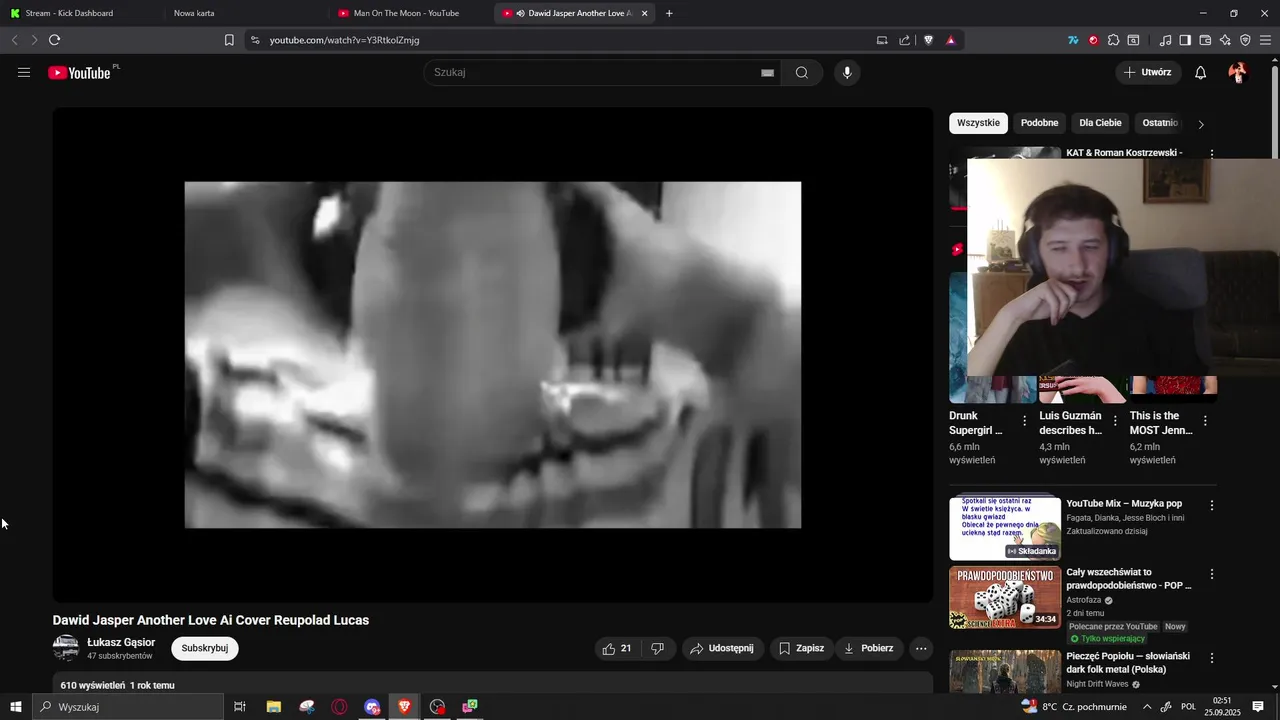Click the Utwórz create button
The height and width of the screenshot is (720, 1280).
pos(1148,72)
